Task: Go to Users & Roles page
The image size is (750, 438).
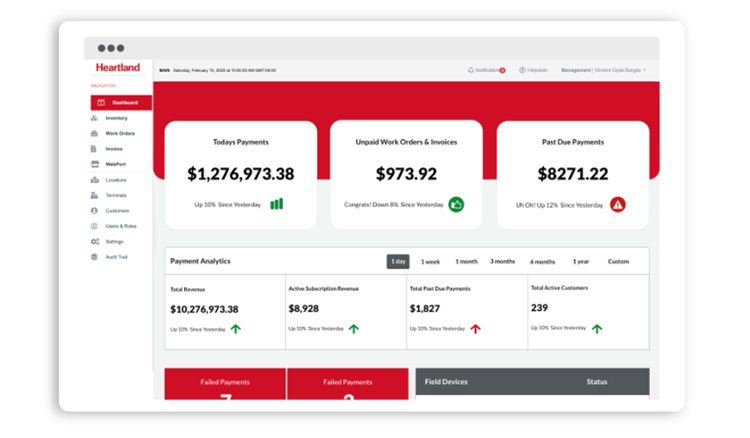Action: (x=120, y=226)
